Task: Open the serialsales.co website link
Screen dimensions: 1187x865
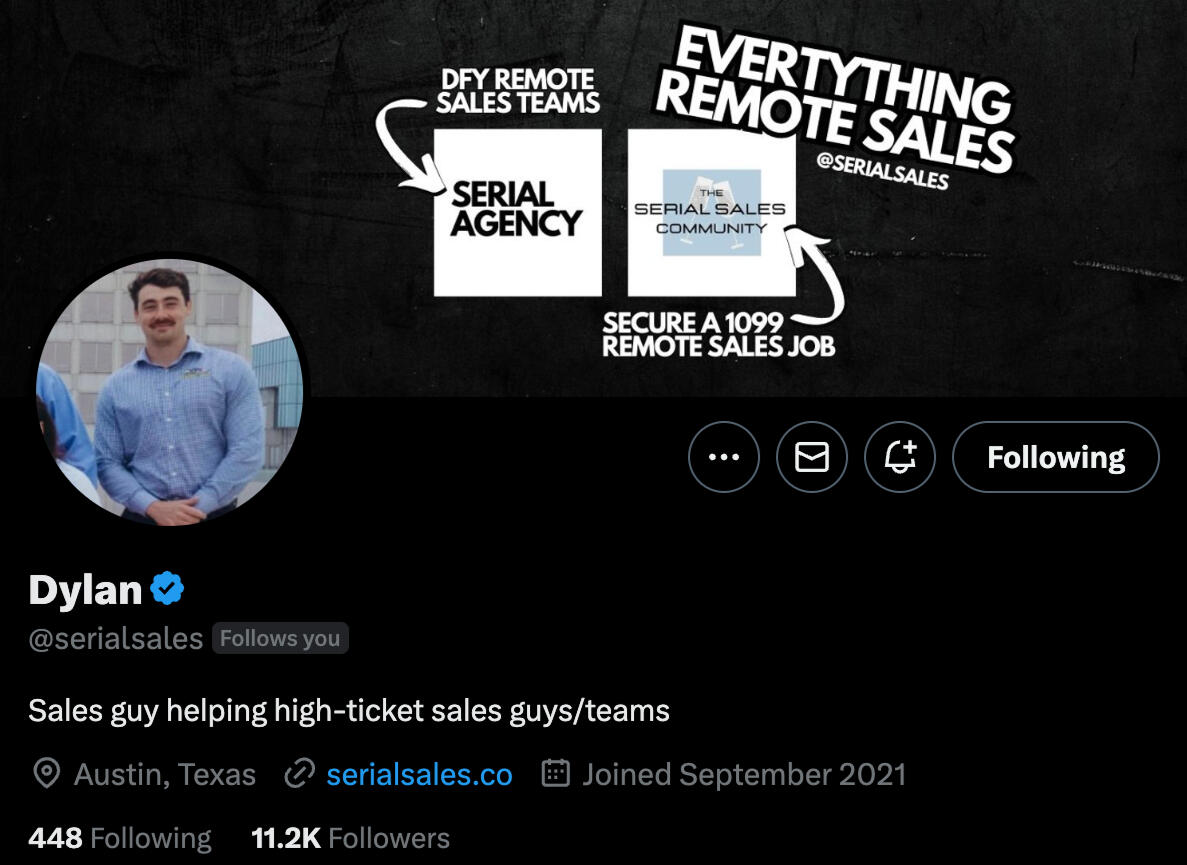Action: (419, 774)
